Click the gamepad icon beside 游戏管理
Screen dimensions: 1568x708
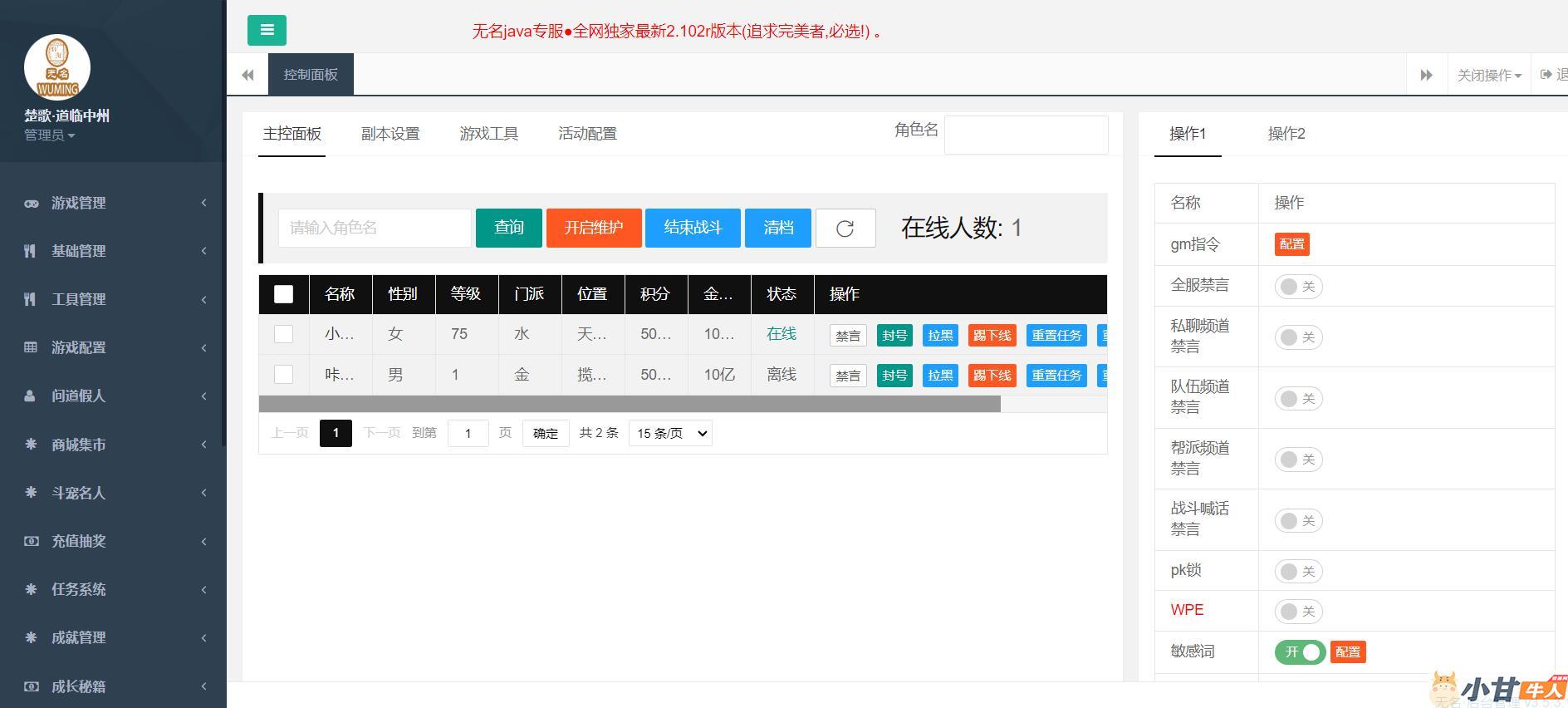31,204
